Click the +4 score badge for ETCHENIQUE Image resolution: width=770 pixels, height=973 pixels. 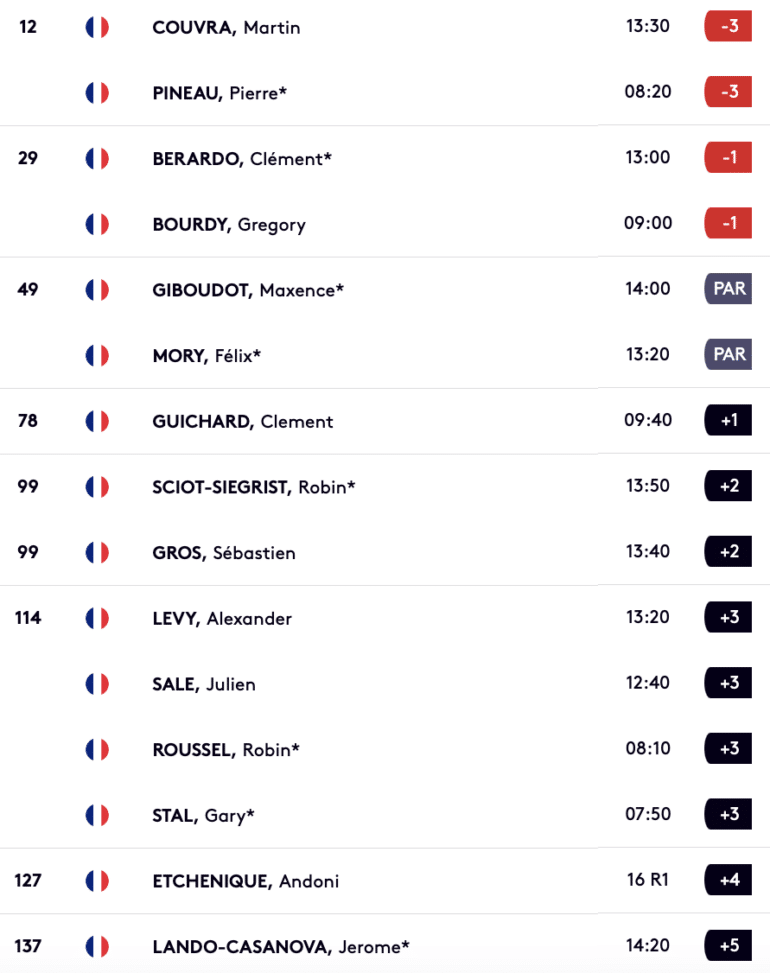tap(728, 880)
